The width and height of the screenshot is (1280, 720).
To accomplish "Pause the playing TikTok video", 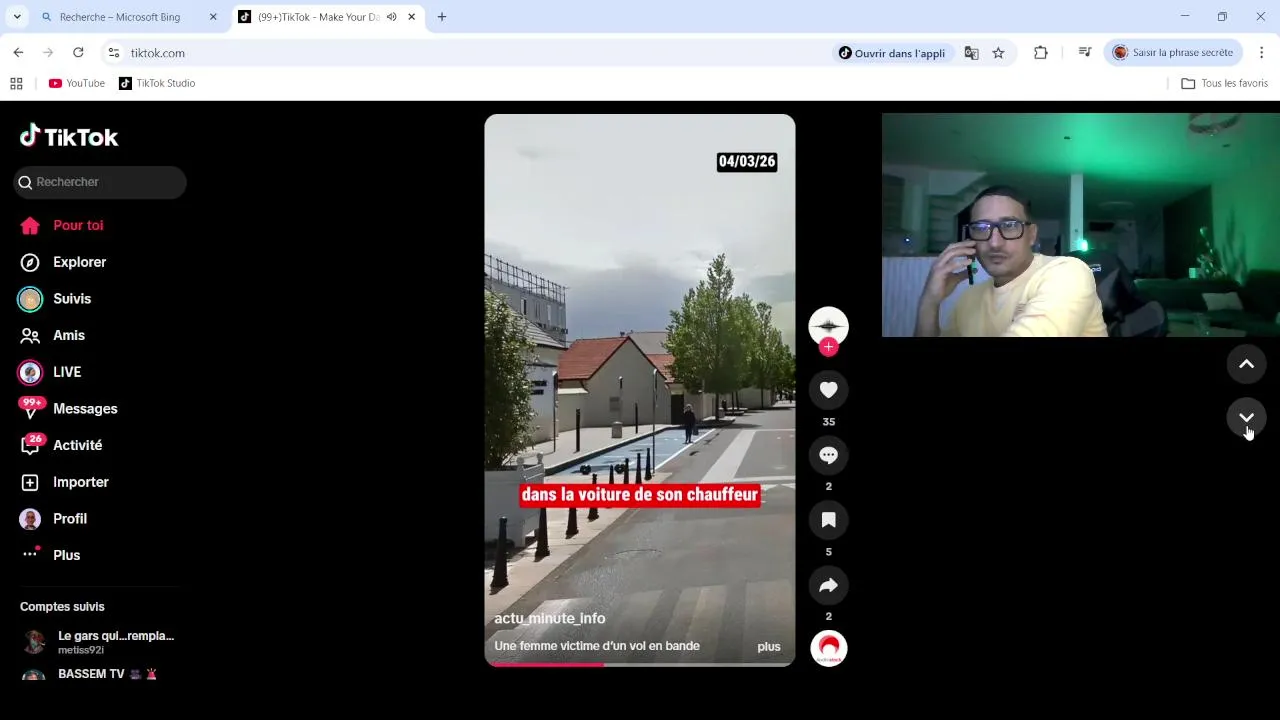I will (640, 390).
